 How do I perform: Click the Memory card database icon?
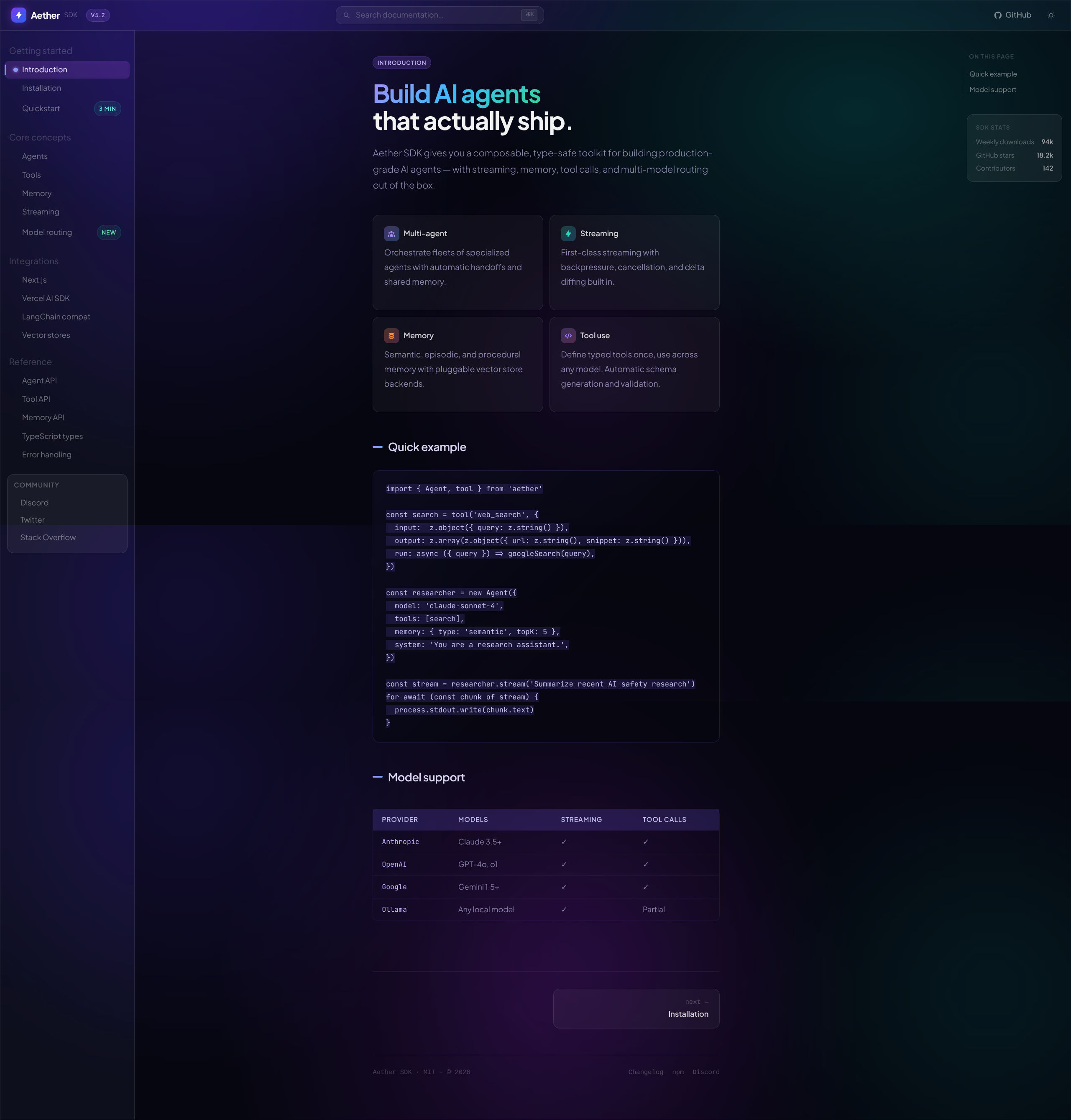click(x=391, y=336)
